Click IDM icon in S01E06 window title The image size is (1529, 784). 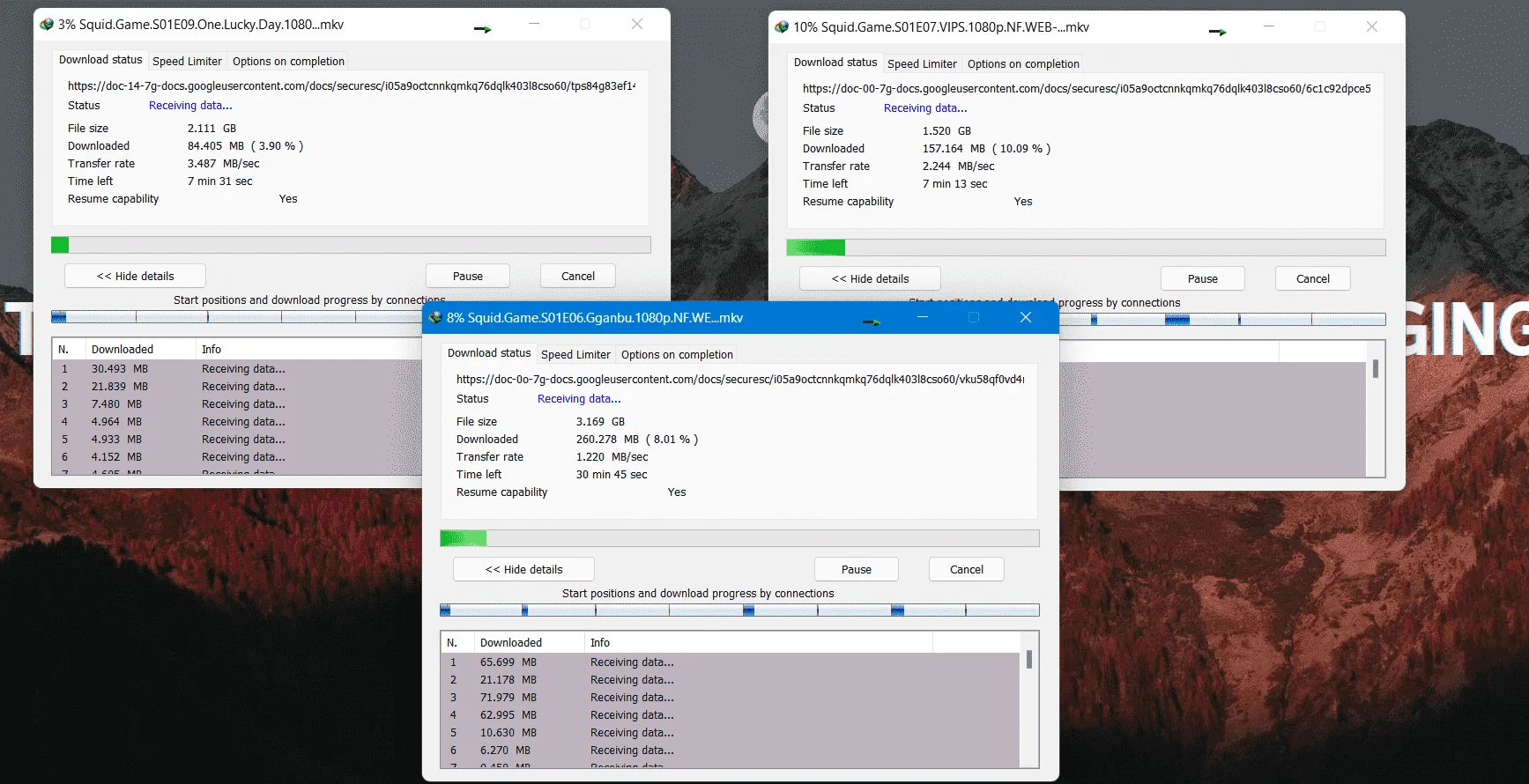(435, 318)
